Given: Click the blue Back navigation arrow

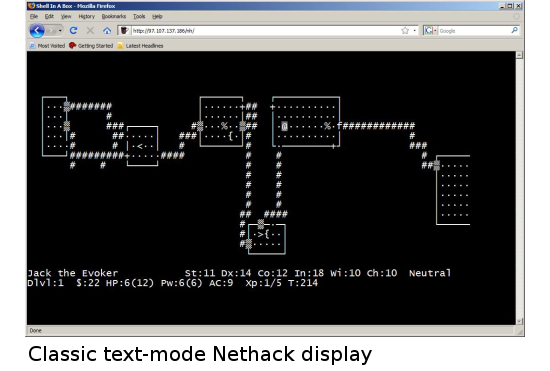Looking at the screenshot, I should [36, 31].
